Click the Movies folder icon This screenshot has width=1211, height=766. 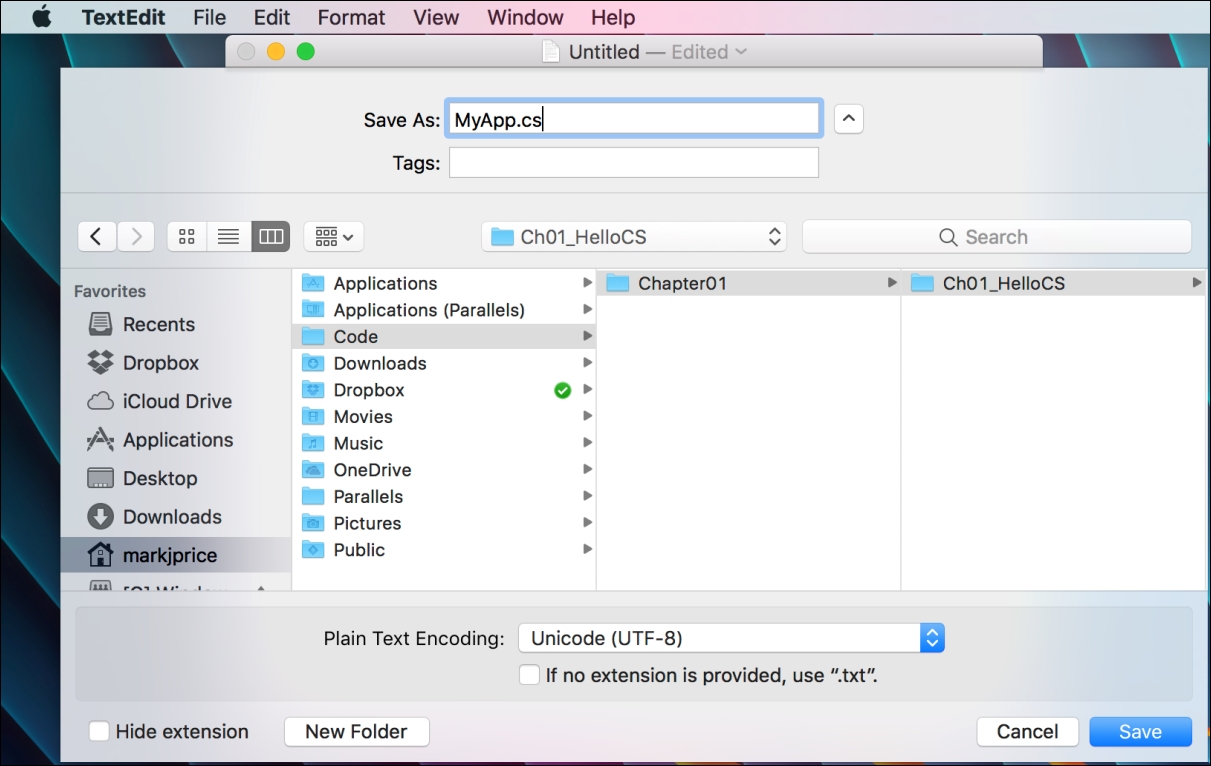click(314, 416)
